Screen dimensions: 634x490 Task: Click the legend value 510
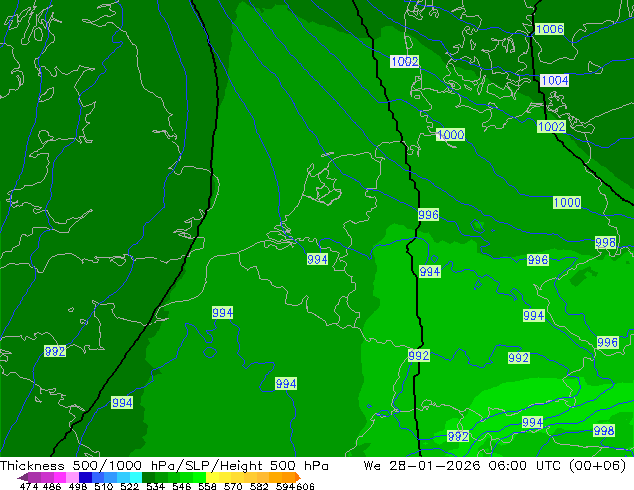click(104, 486)
